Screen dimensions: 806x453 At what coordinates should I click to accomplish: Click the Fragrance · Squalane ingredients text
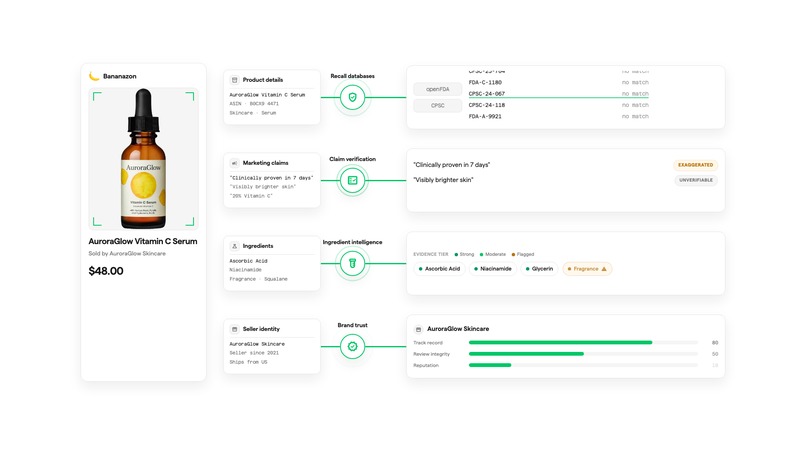click(259, 279)
